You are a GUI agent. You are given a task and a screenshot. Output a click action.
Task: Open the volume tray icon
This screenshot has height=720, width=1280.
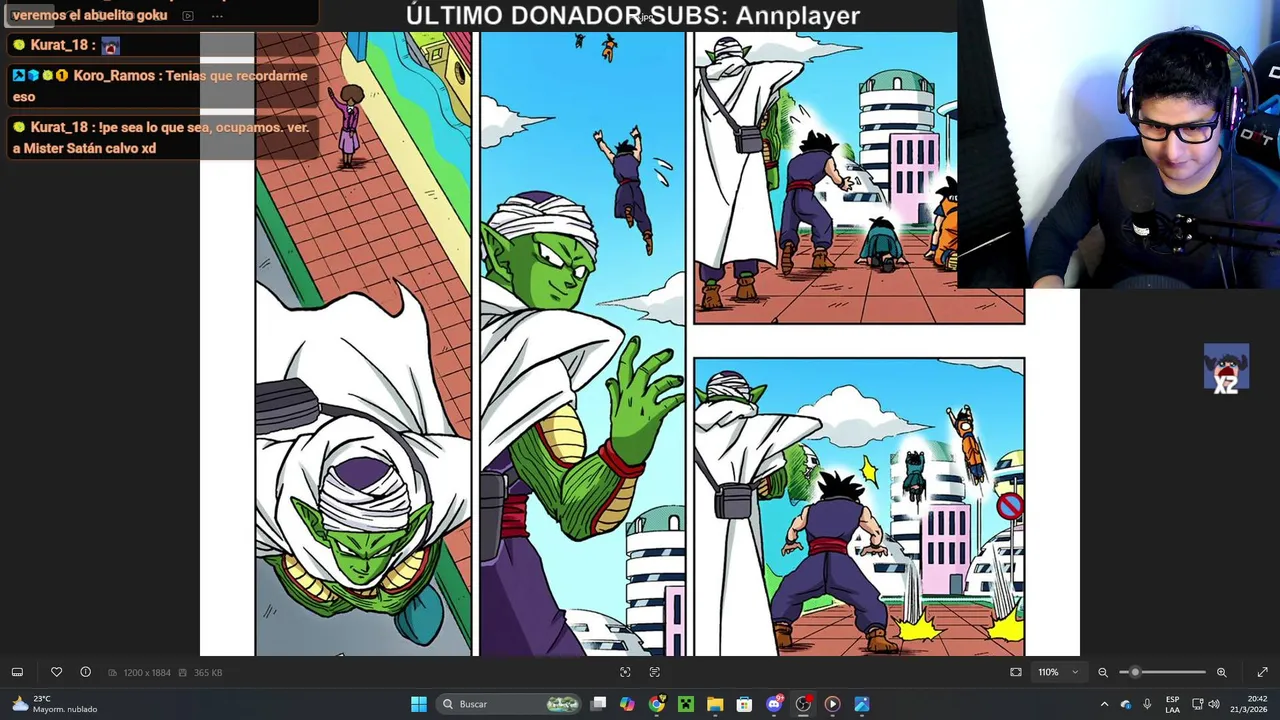[x=1213, y=704]
